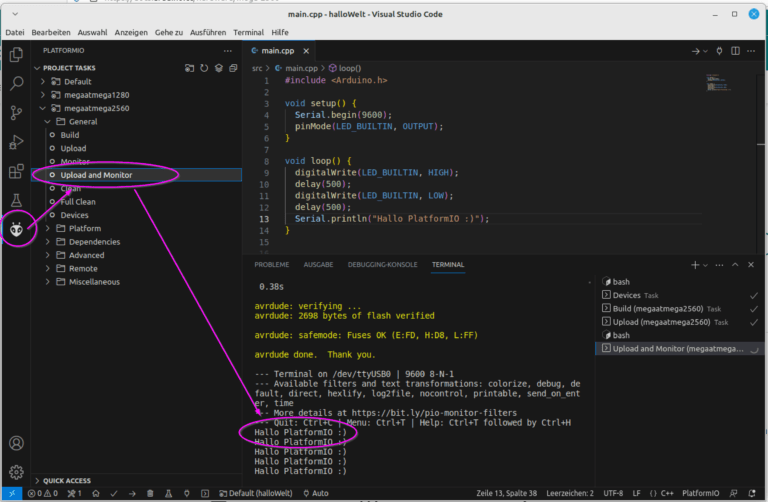Open the Terminal menu in menu bar
Viewport: 768px width, 502px height.
[248, 32]
